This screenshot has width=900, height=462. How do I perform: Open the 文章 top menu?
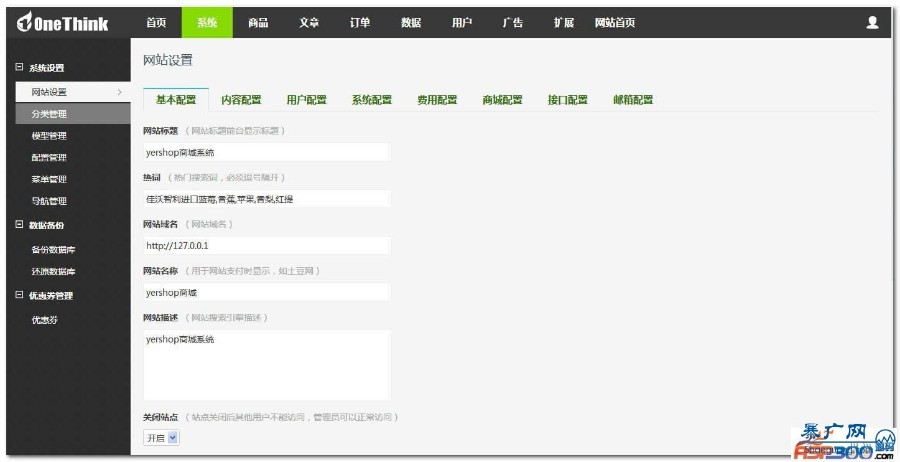pos(309,23)
